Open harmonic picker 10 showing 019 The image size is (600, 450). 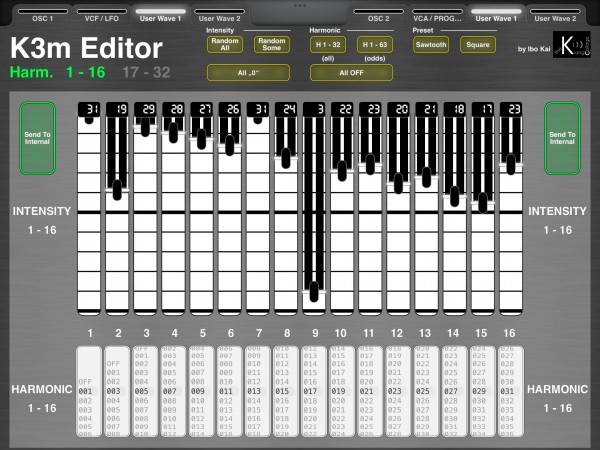click(342, 391)
